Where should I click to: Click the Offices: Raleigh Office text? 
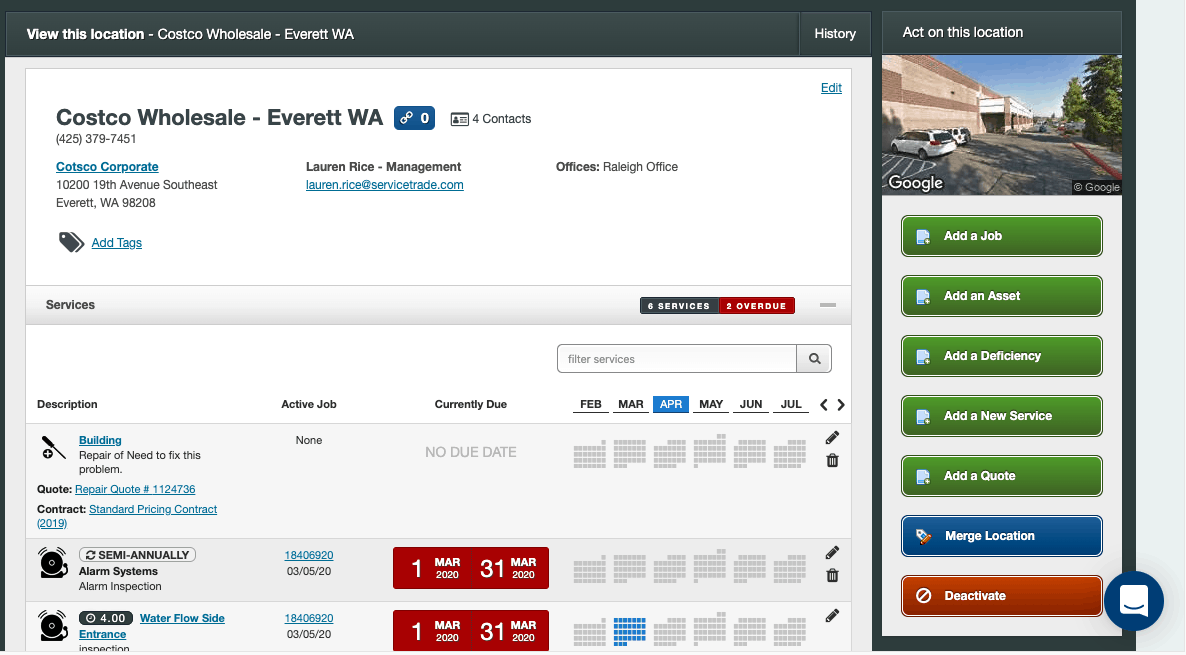[616, 166]
